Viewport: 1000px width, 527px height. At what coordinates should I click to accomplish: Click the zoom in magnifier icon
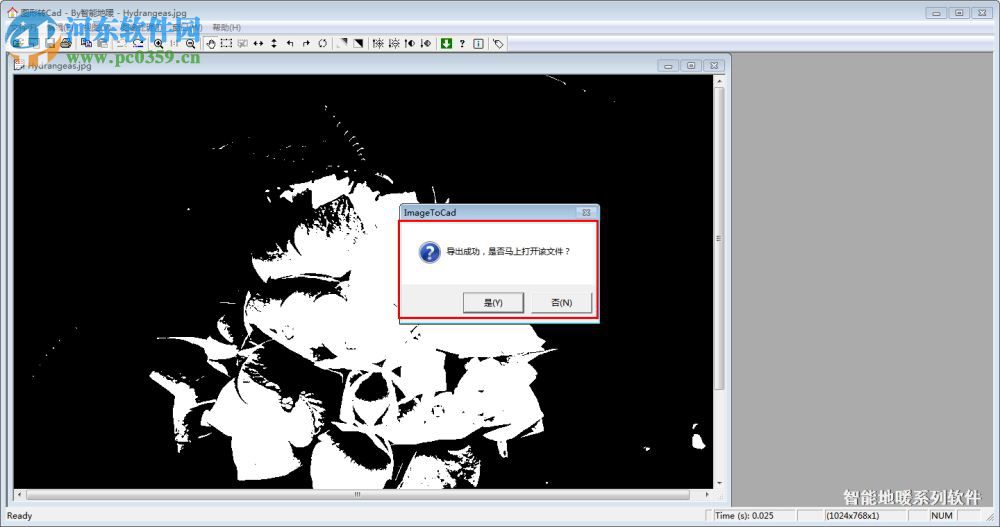158,43
